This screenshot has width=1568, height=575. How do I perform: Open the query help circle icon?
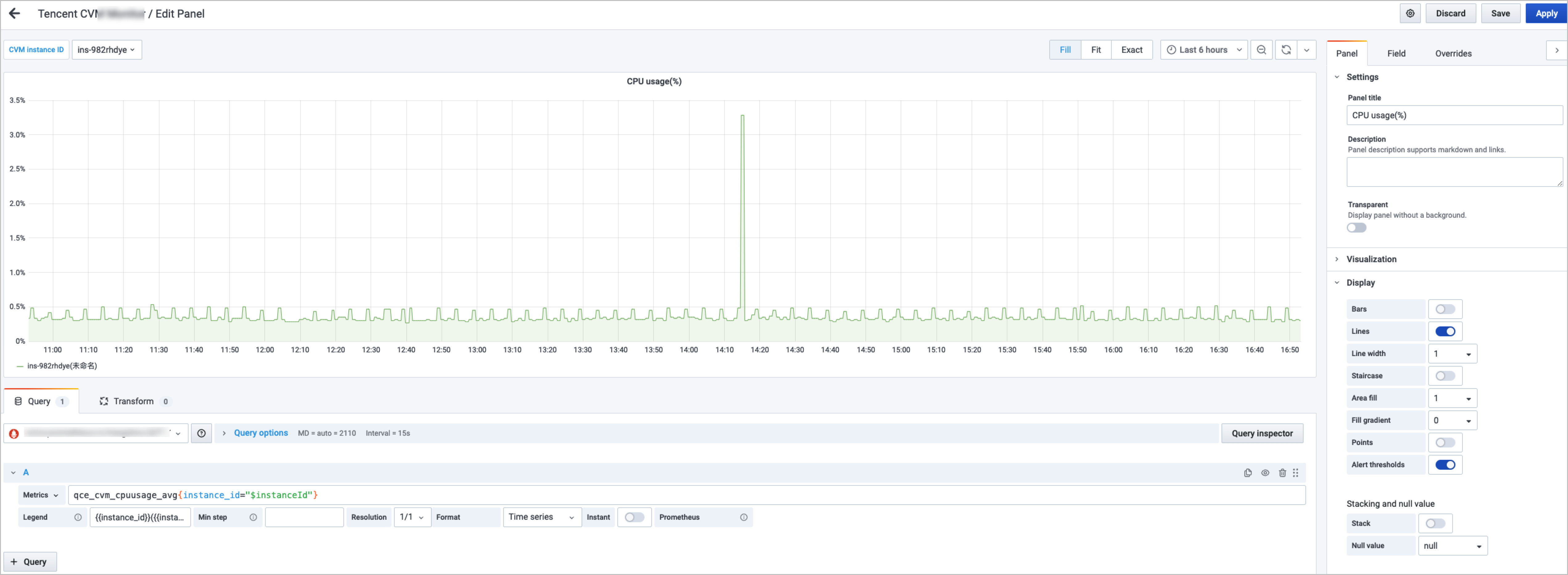click(201, 433)
